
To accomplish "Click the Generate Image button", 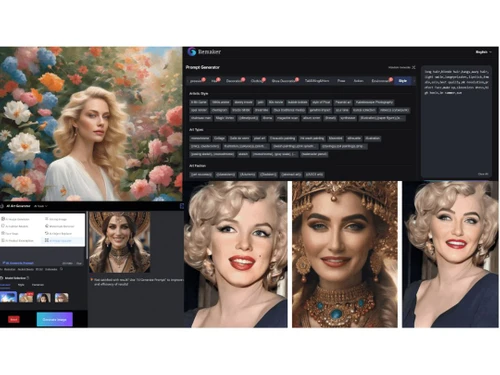I will (55, 319).
